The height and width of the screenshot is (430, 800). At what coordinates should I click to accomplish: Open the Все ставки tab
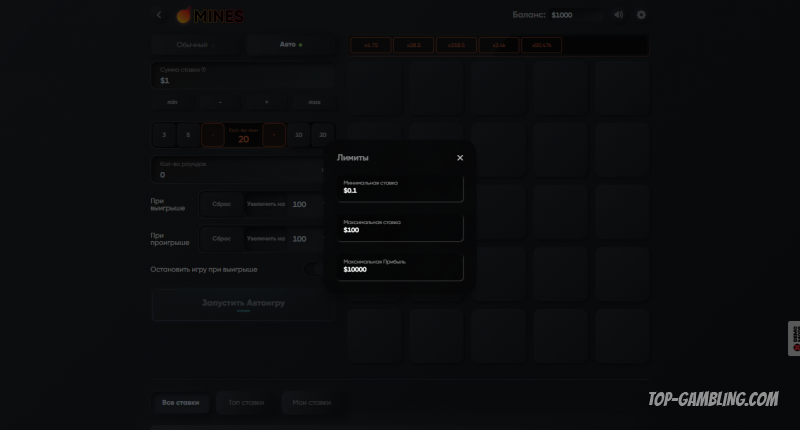point(181,403)
